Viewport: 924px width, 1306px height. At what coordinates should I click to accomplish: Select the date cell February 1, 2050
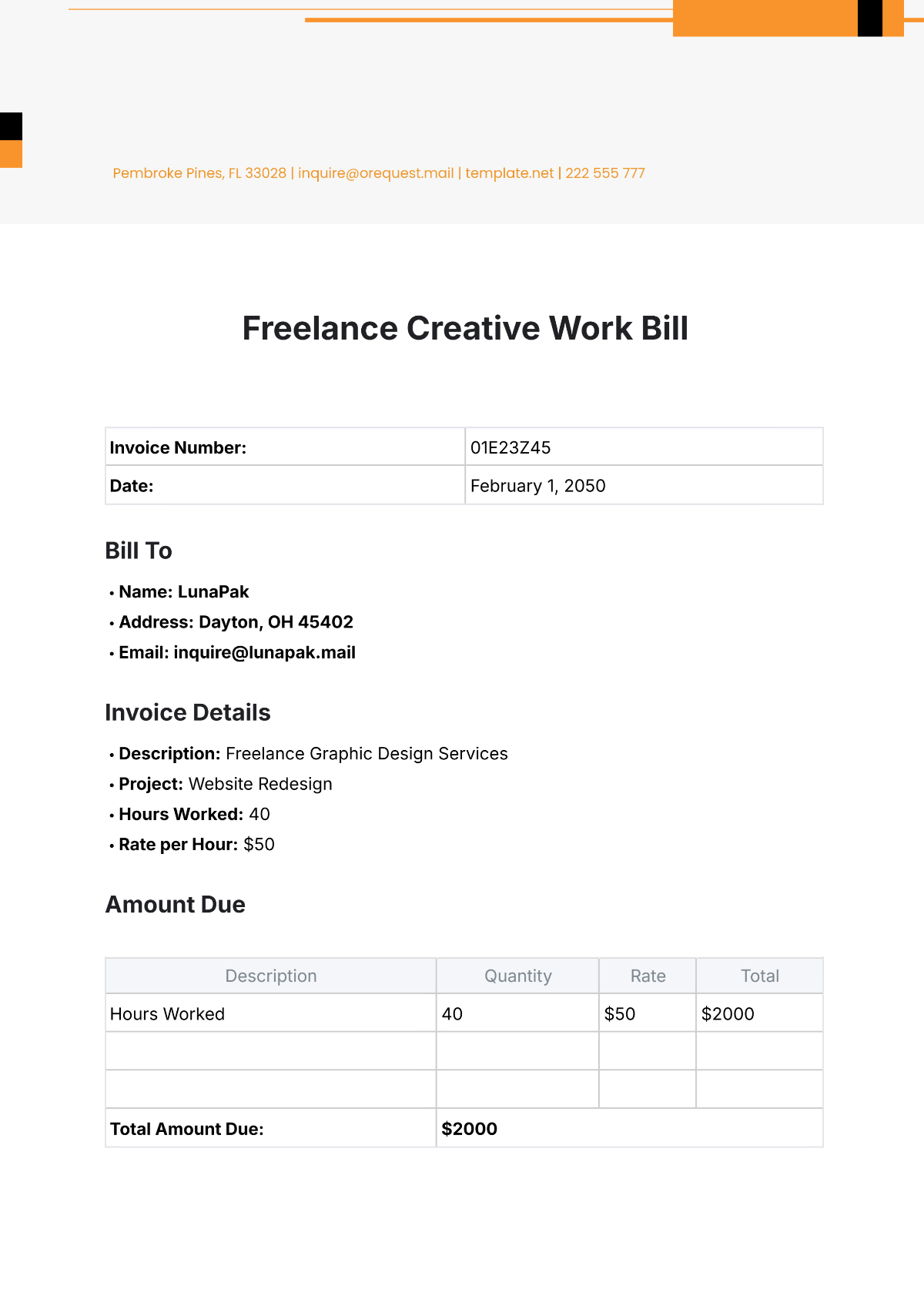[x=644, y=485]
